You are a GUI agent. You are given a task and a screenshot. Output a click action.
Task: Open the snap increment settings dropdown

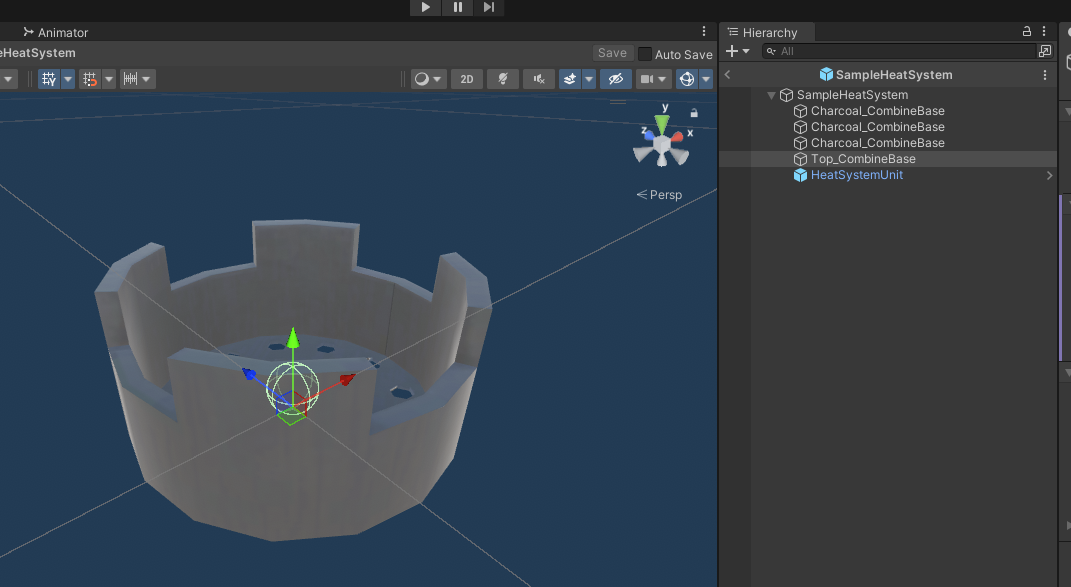tap(109, 79)
